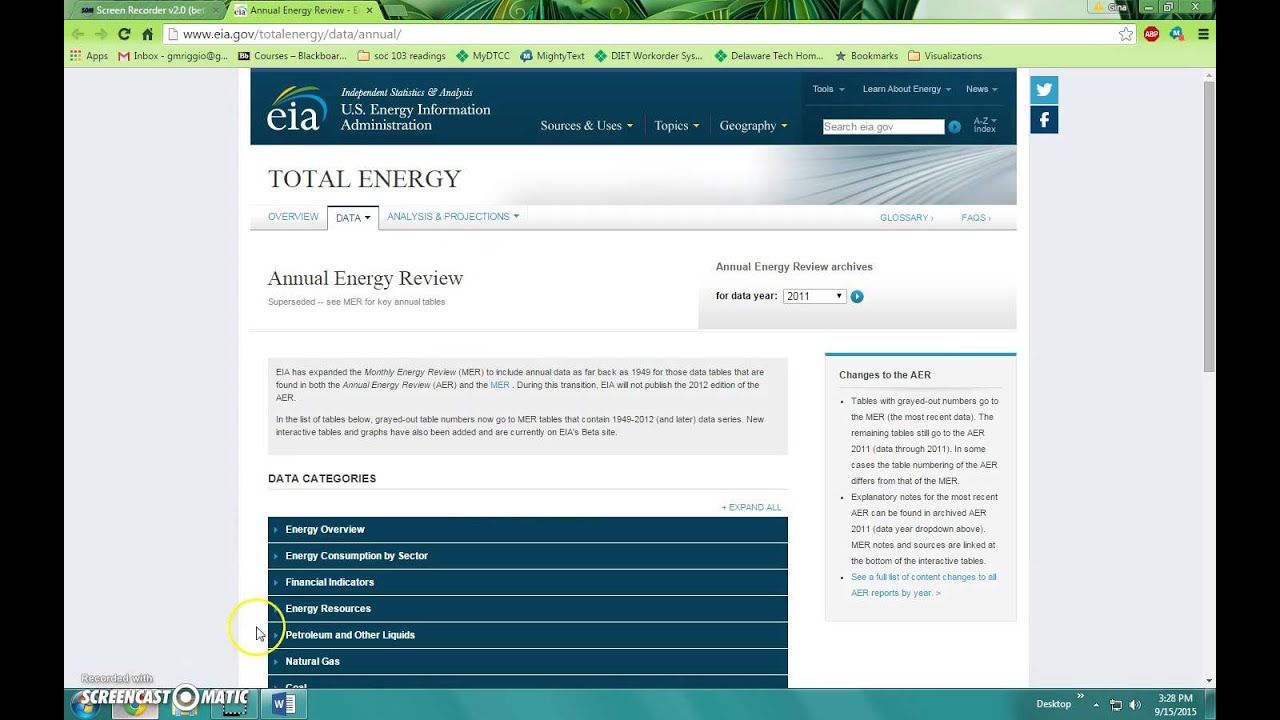Click the browser home icon
This screenshot has height=720, width=1280.
(x=147, y=34)
